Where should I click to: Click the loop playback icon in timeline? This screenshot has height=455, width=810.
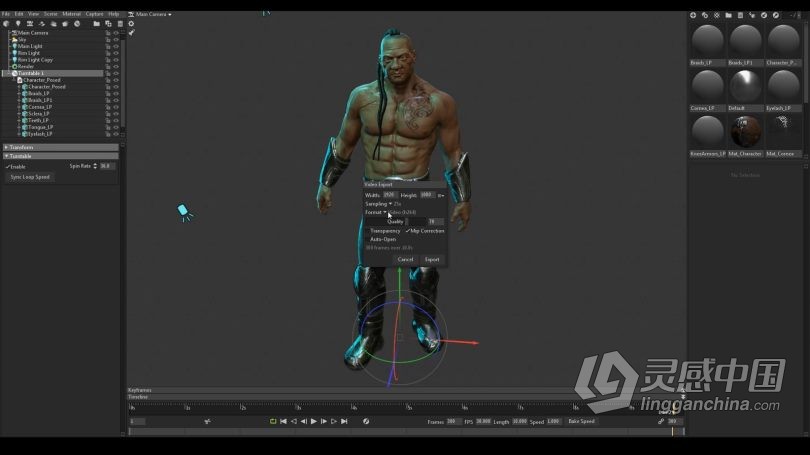[273, 421]
